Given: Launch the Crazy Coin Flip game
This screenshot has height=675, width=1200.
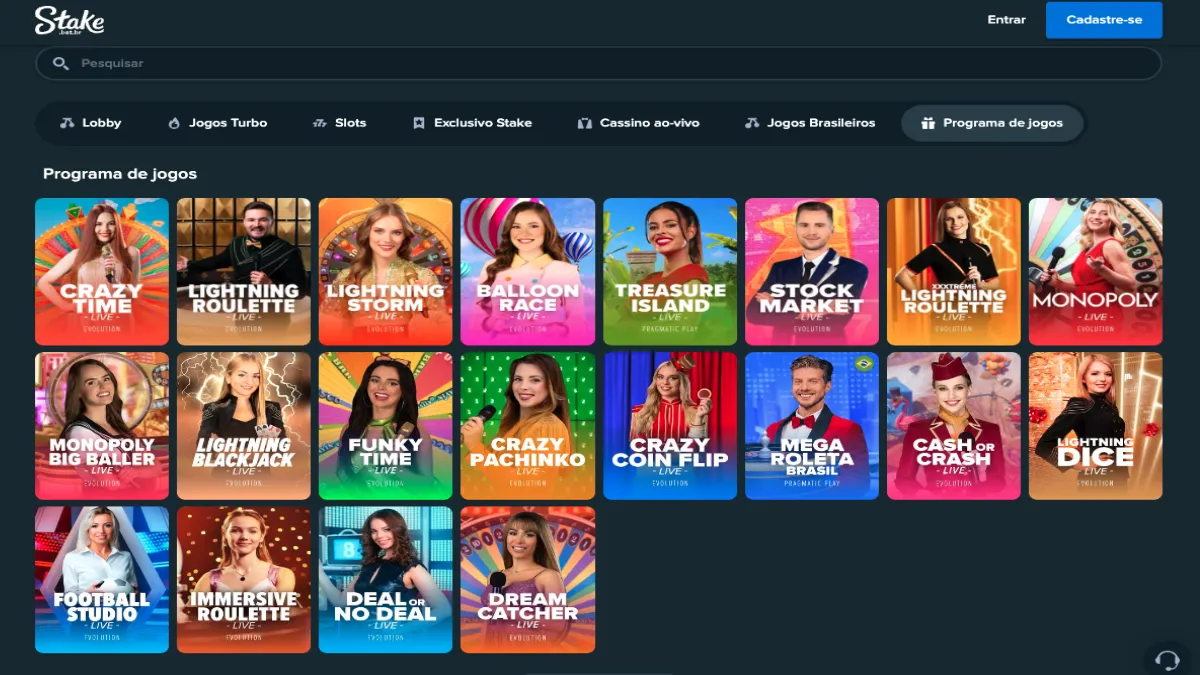Looking at the screenshot, I should click(x=670, y=426).
